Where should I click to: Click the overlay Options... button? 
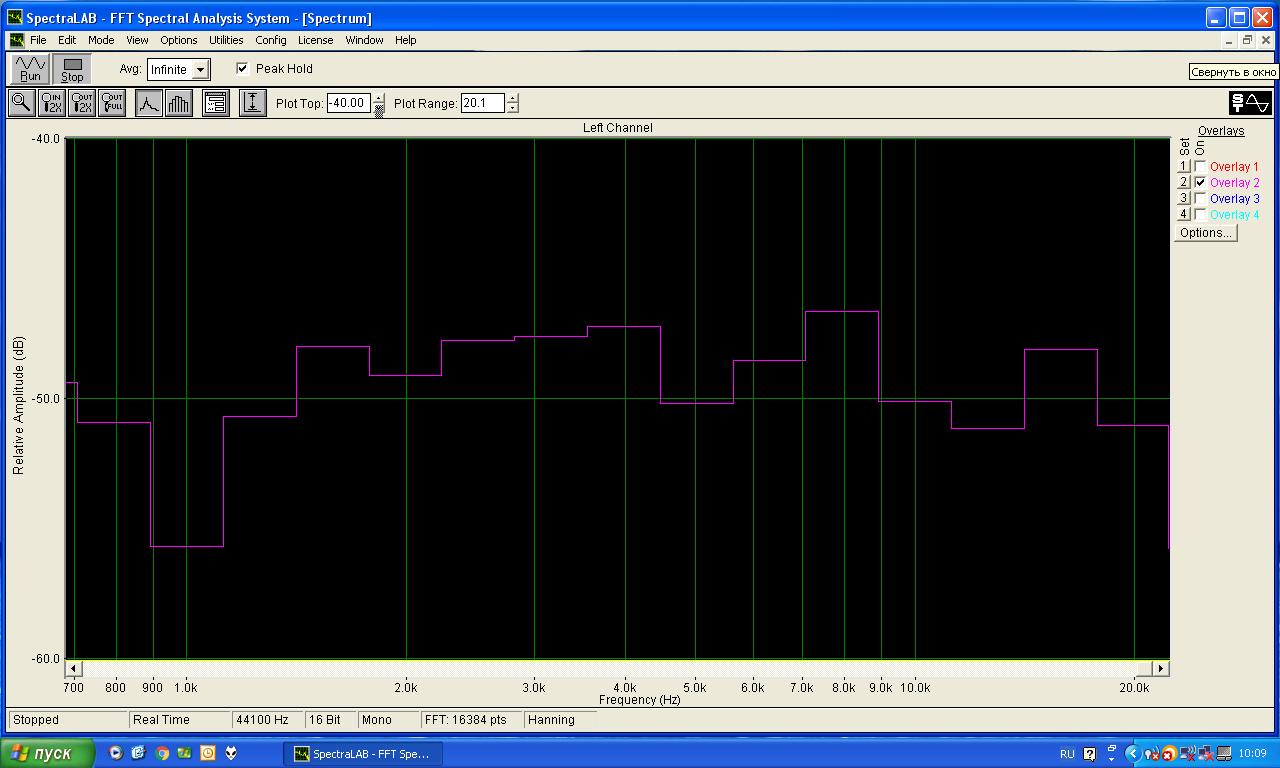pos(1205,233)
